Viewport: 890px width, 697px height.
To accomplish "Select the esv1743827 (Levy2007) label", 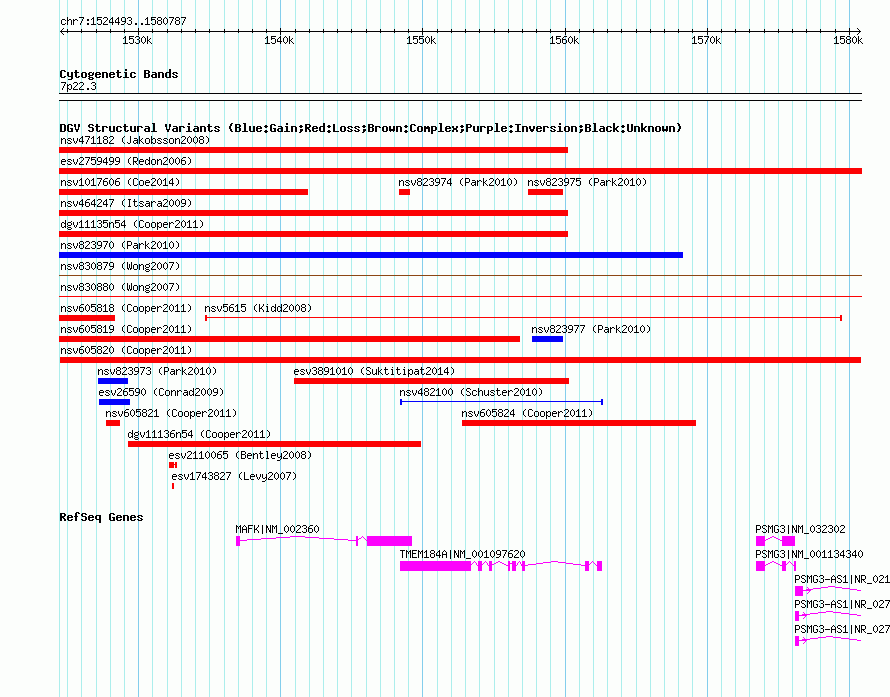I will (234, 476).
